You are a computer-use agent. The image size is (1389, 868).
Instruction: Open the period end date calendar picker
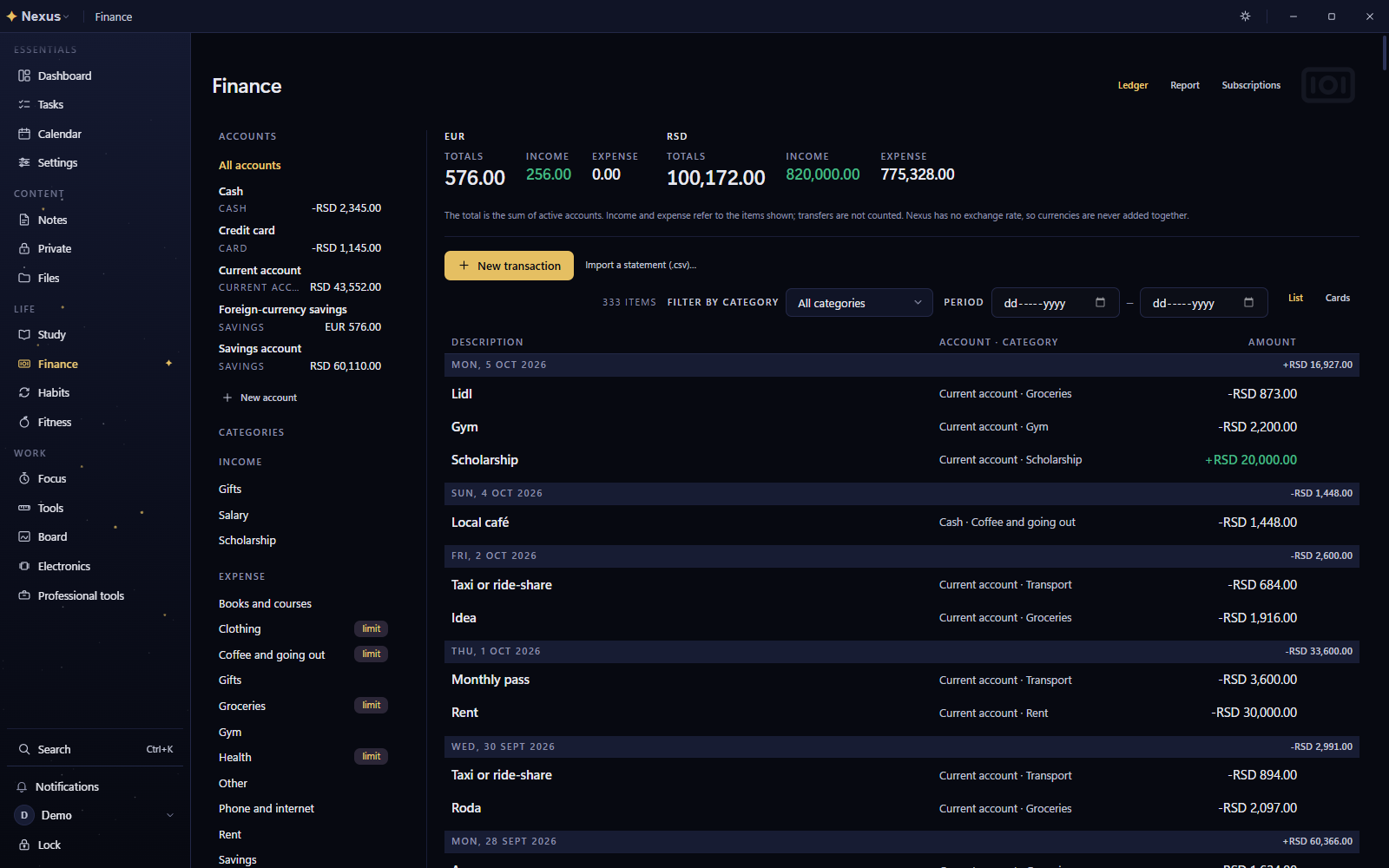[x=1248, y=303]
